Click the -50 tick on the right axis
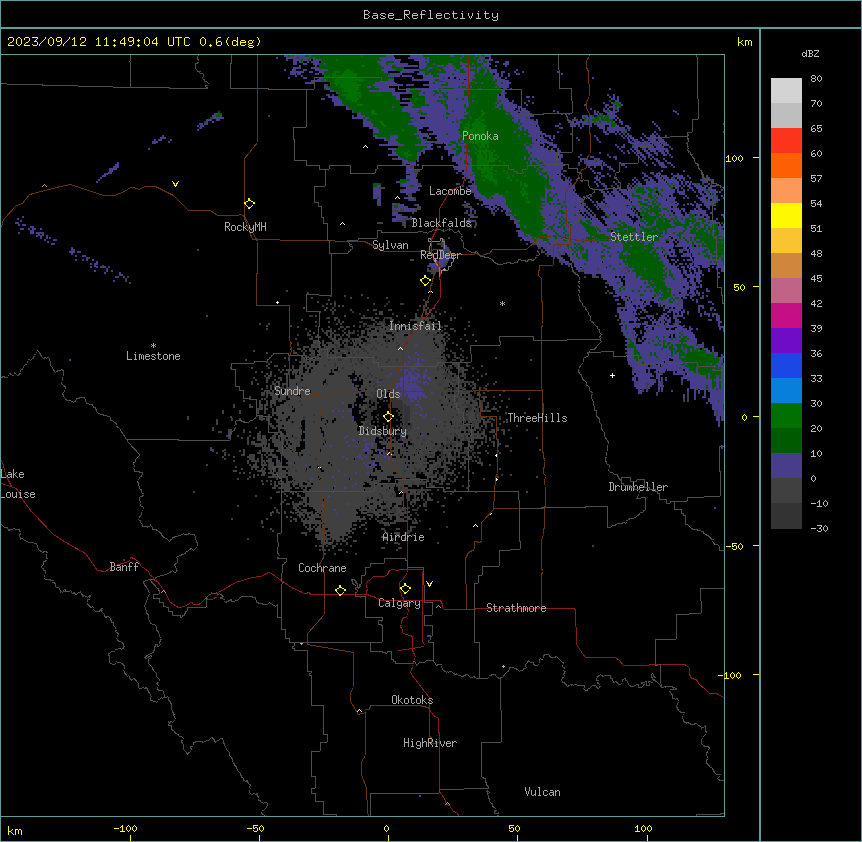The width and height of the screenshot is (862, 842). coord(734,546)
